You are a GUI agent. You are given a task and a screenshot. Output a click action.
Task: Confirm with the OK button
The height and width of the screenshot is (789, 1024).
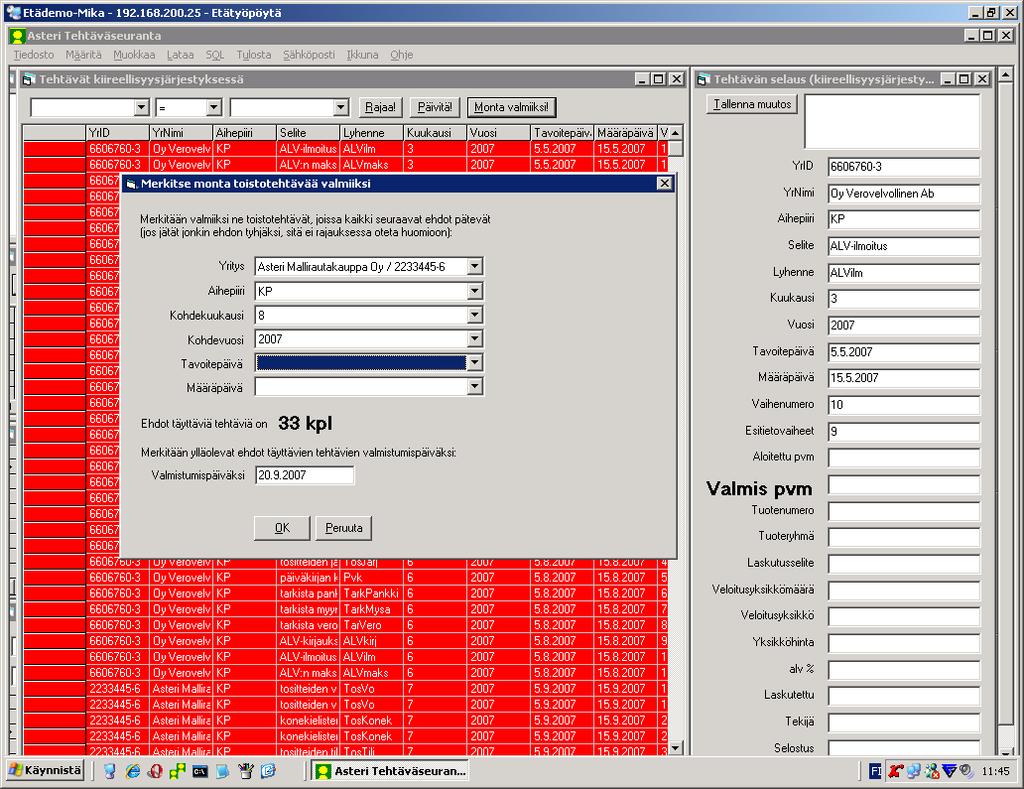coord(281,528)
